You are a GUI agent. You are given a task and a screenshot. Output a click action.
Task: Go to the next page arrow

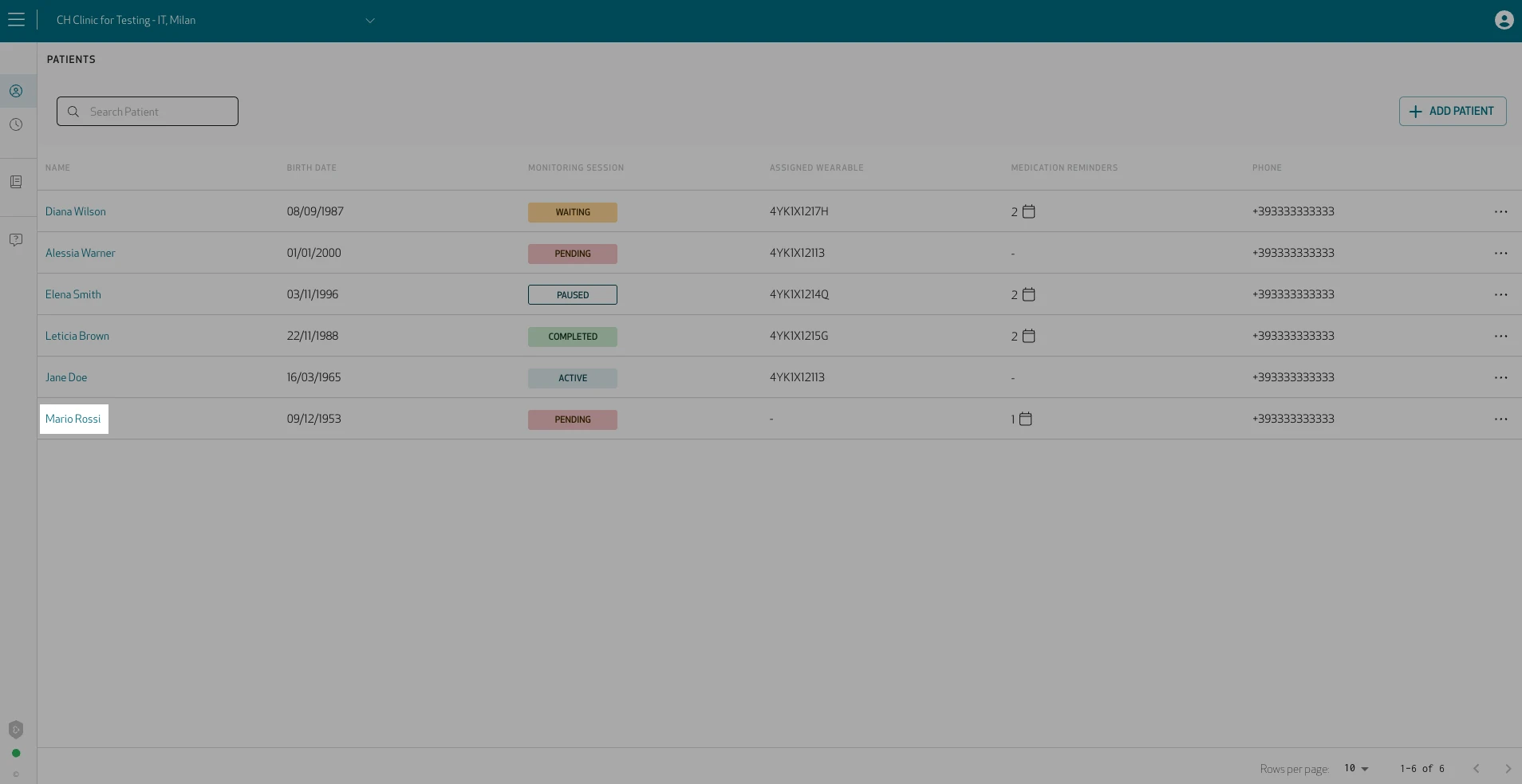click(x=1508, y=768)
